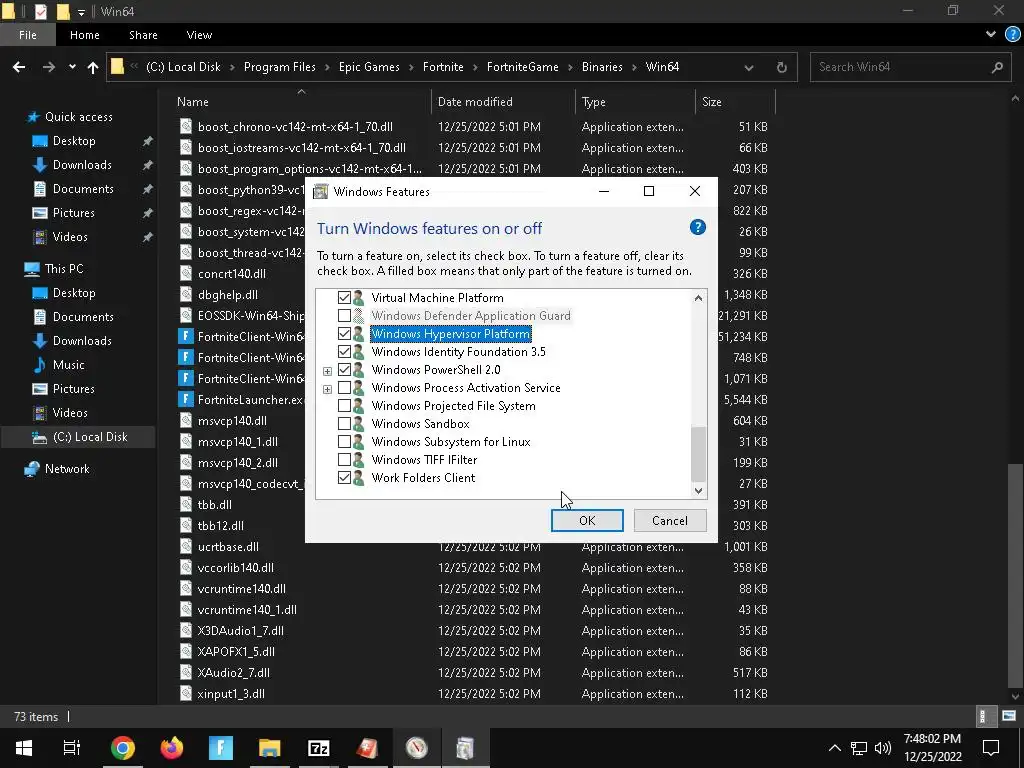Show hidden system tray icons

pos(835,748)
